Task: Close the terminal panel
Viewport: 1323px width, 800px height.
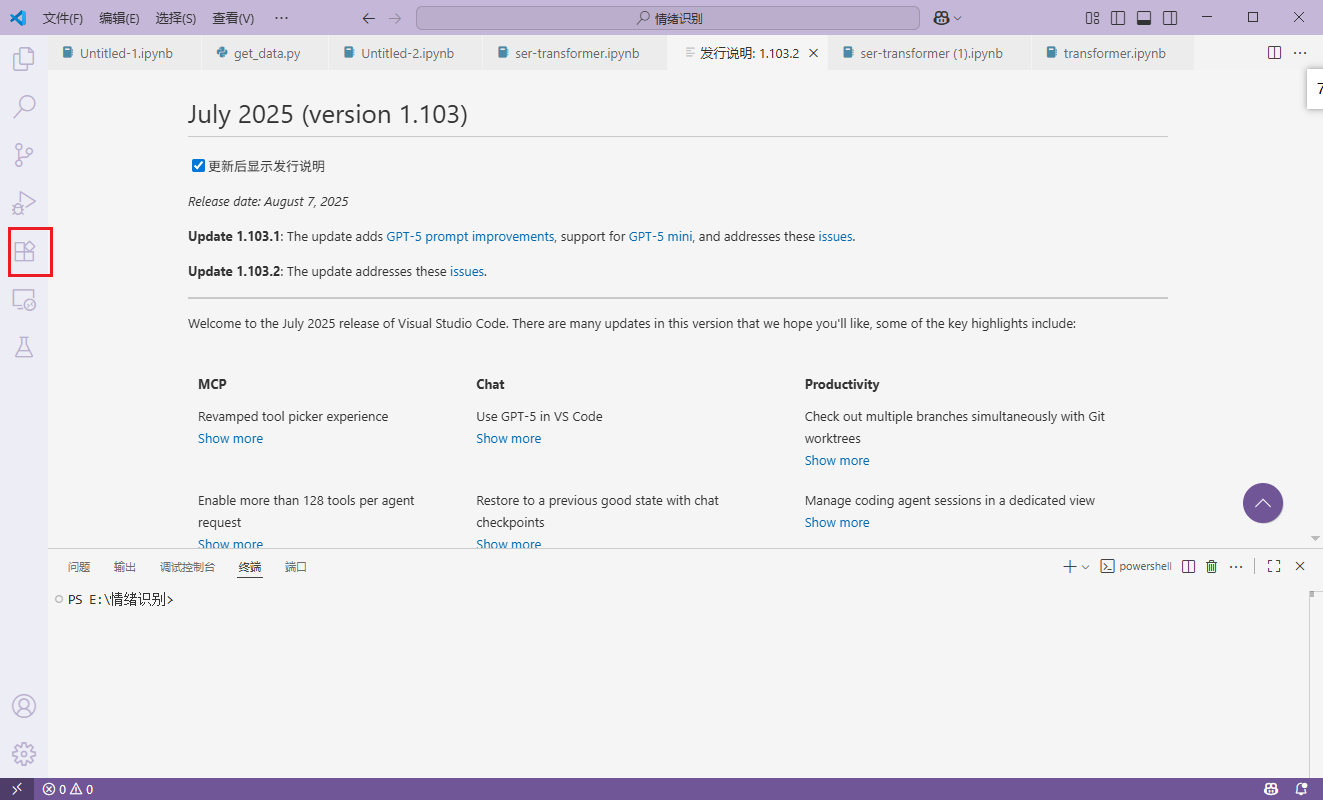Action: [1300, 566]
